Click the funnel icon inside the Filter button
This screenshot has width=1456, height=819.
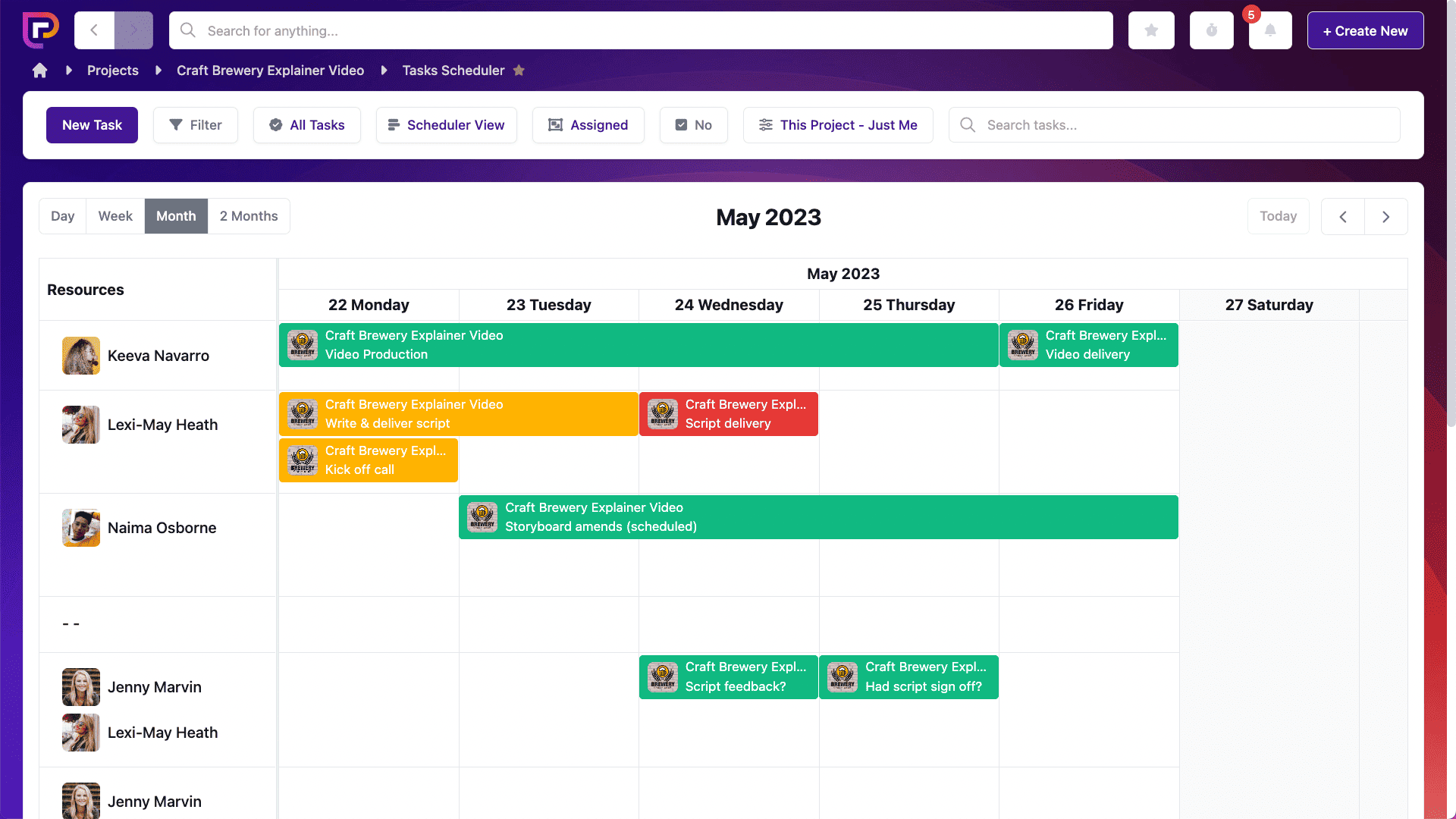pyautogui.click(x=176, y=125)
